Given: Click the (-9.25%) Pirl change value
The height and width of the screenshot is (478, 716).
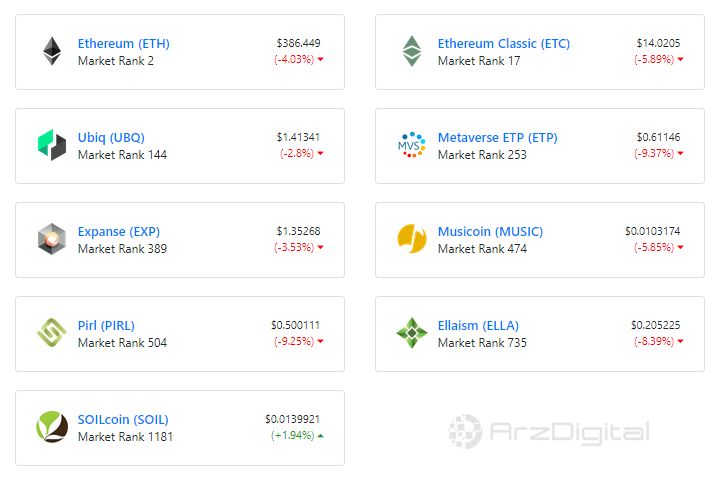Looking at the screenshot, I should [x=294, y=341].
